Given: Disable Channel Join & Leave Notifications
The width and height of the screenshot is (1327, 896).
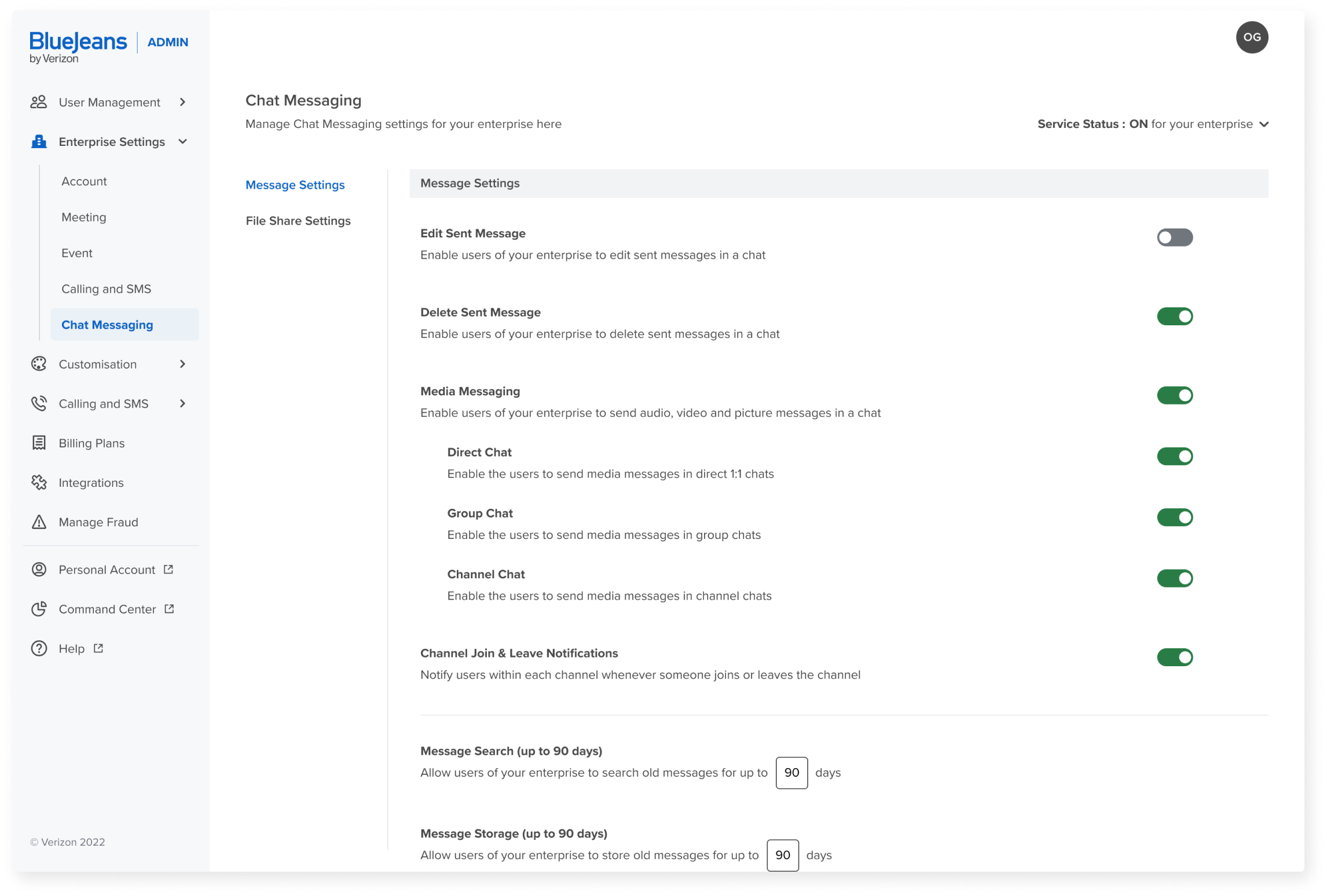Looking at the screenshot, I should 1174,658.
